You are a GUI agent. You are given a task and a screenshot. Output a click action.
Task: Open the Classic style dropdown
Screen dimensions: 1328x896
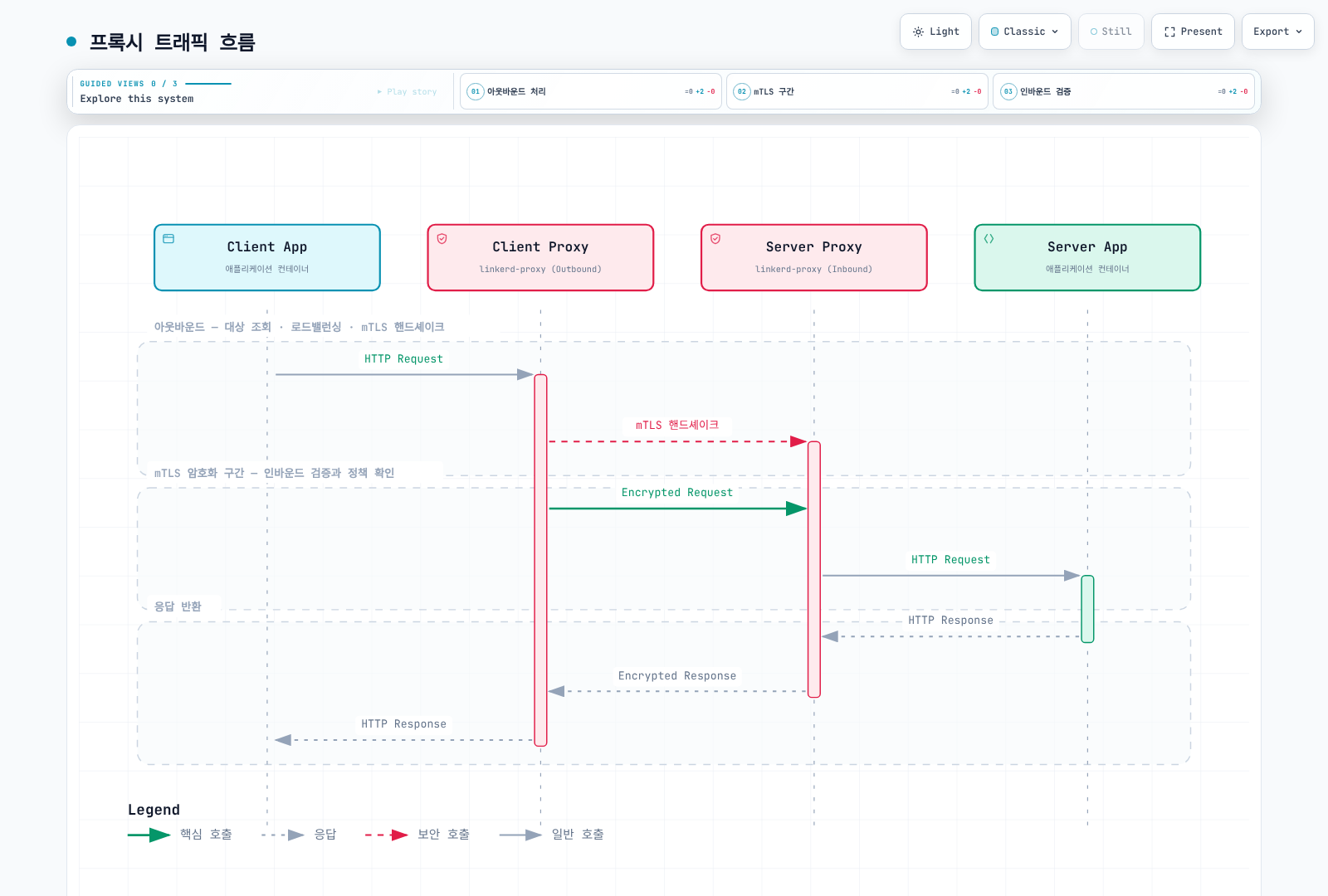[x=1025, y=32]
